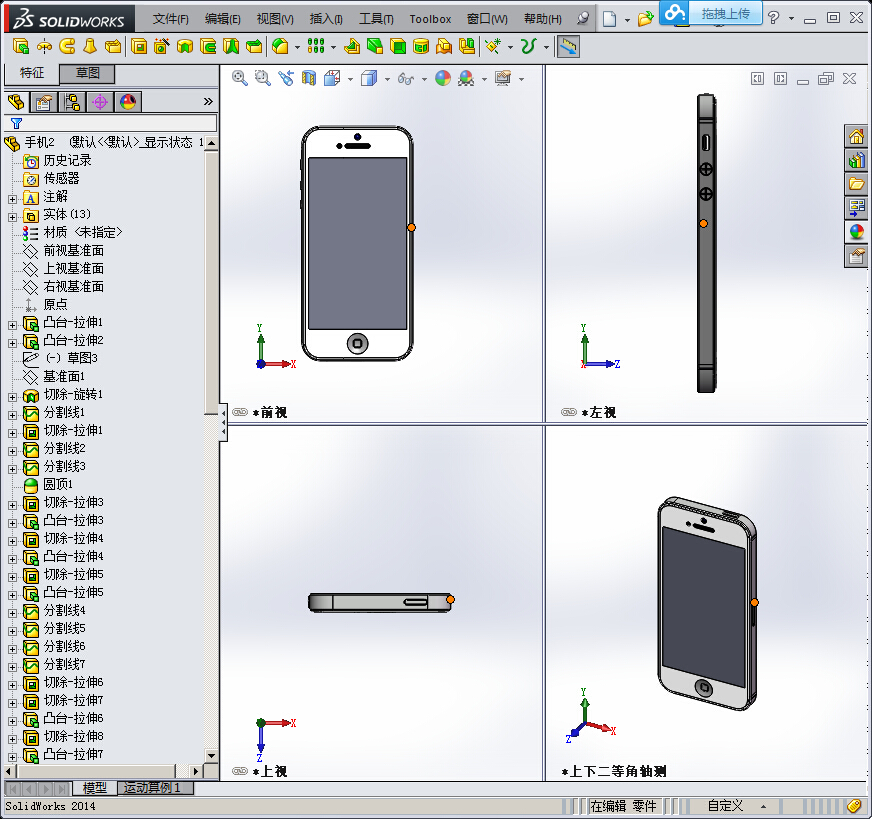This screenshot has height=819, width=872.
Task: Click the New document icon button
Action: 610,19
